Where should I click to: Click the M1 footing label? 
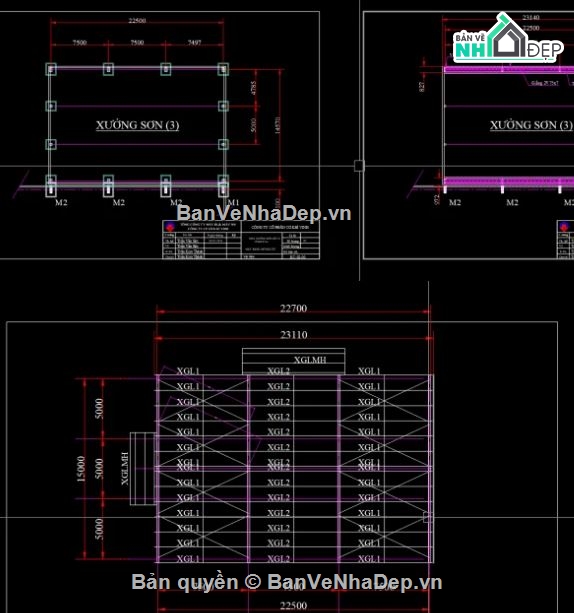click(x=233, y=202)
